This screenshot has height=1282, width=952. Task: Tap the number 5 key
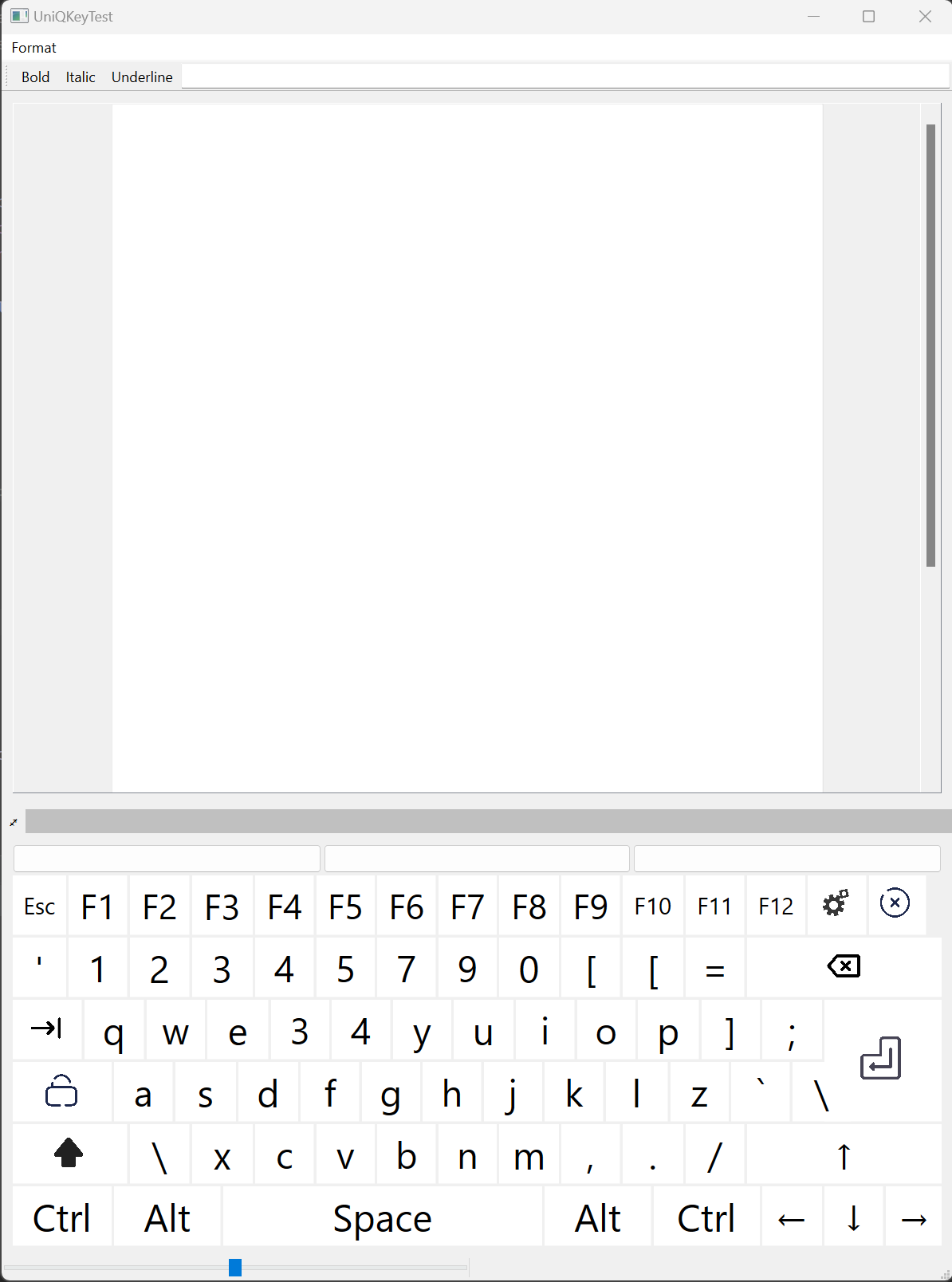345,967
